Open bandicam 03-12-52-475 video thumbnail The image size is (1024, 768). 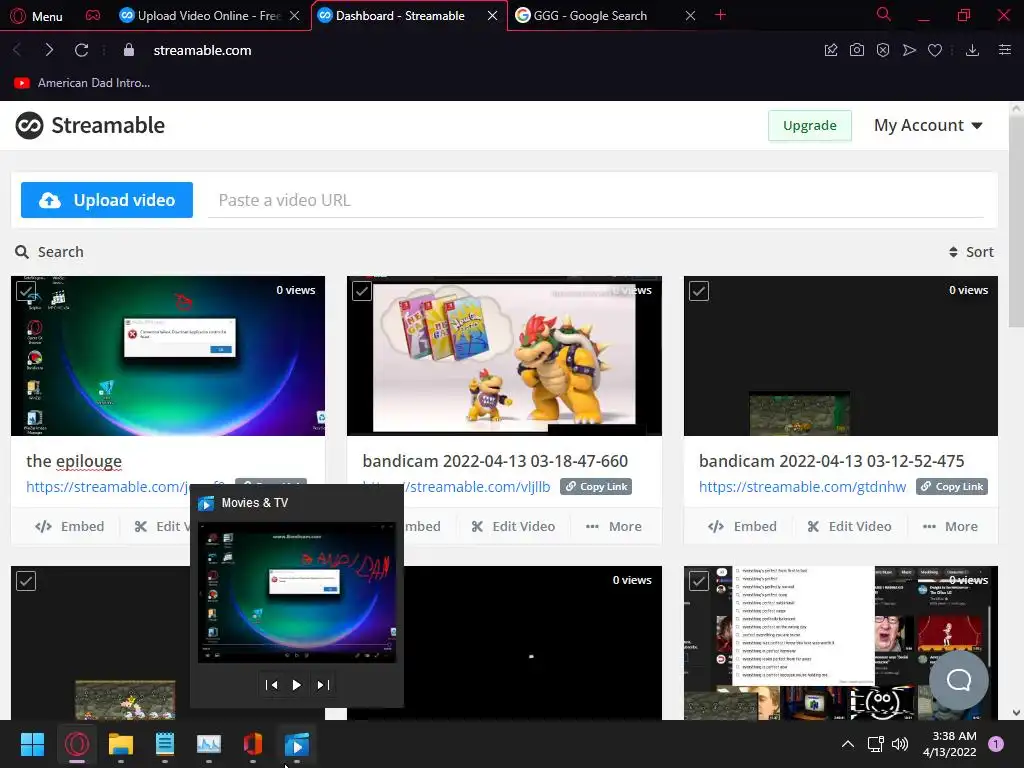[840, 356]
